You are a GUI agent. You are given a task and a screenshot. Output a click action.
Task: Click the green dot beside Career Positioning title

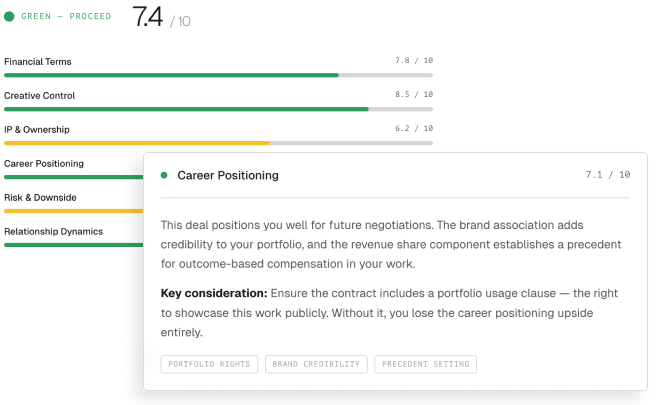[164, 175]
